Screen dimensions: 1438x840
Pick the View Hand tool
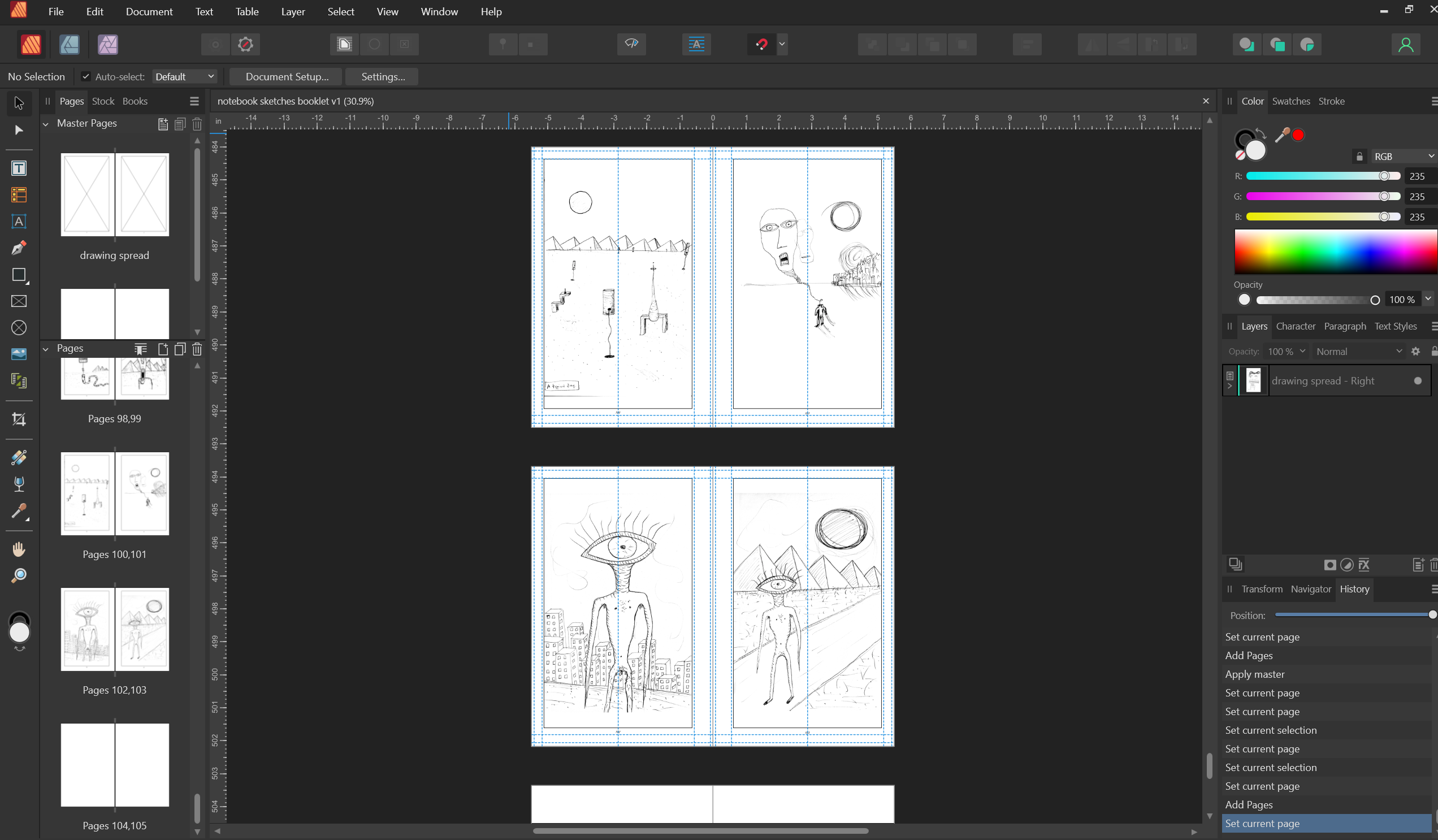click(19, 549)
